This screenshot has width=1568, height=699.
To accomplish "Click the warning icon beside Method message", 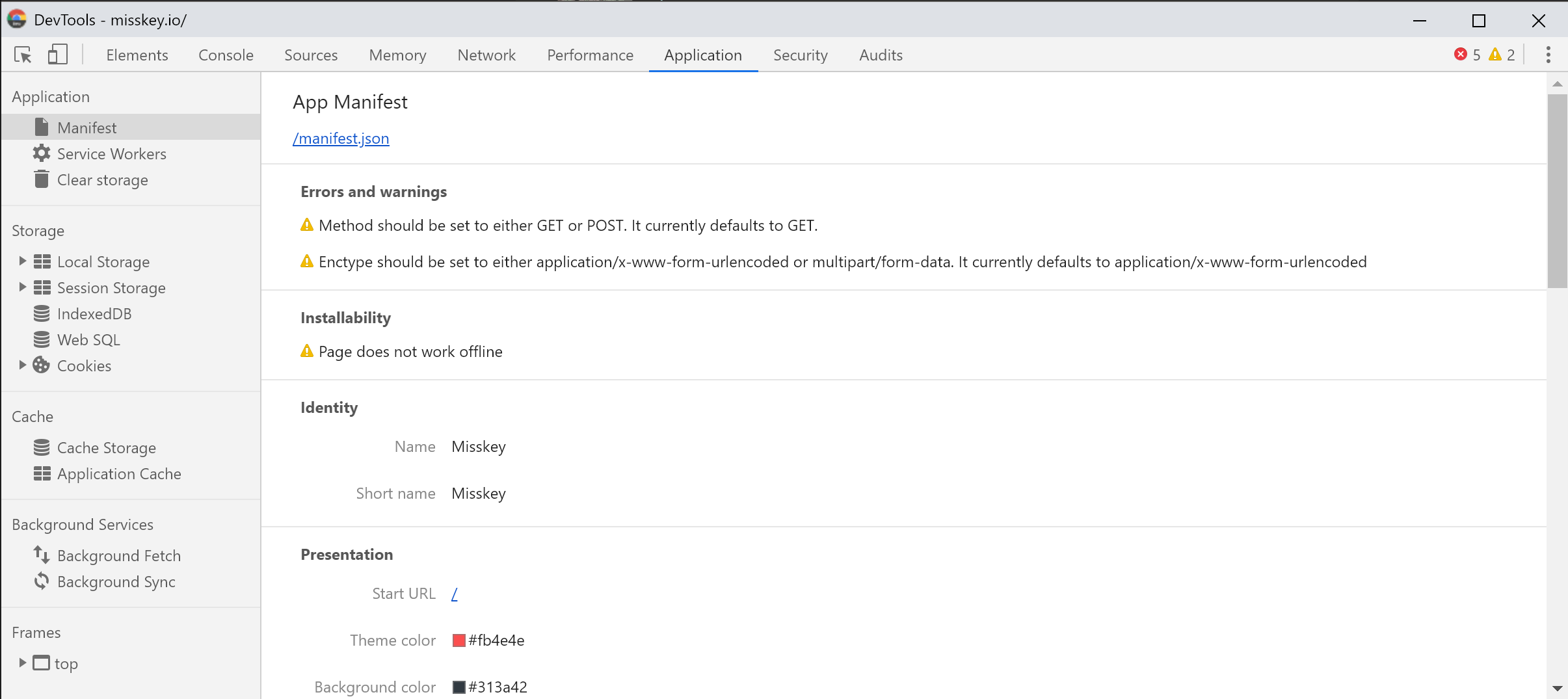I will 307,225.
